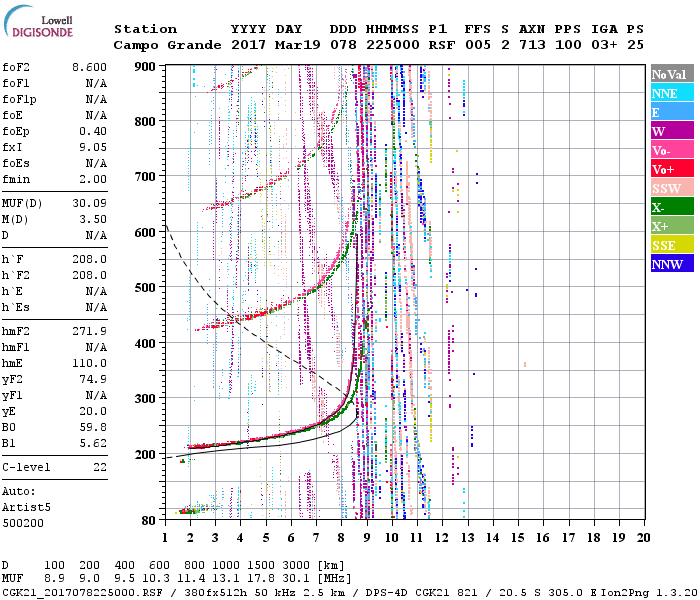Click the 200 km height axis label
The height and width of the screenshot is (600, 700).
point(145,454)
